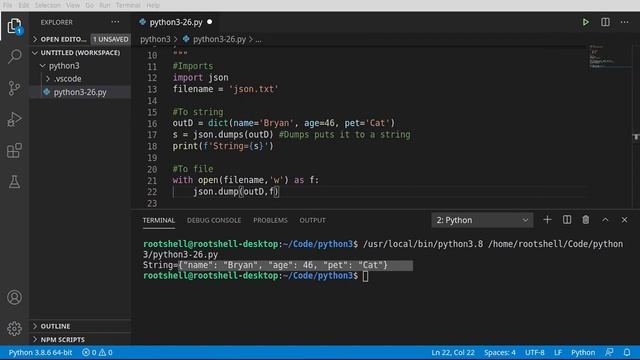Click Python language mode in status bar
Viewport: 640px width, 360px height.
tap(583, 352)
